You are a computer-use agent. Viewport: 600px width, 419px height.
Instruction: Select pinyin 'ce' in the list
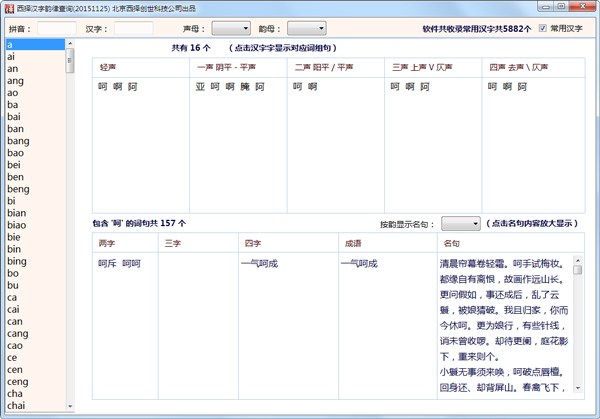pyautogui.click(x=35, y=358)
